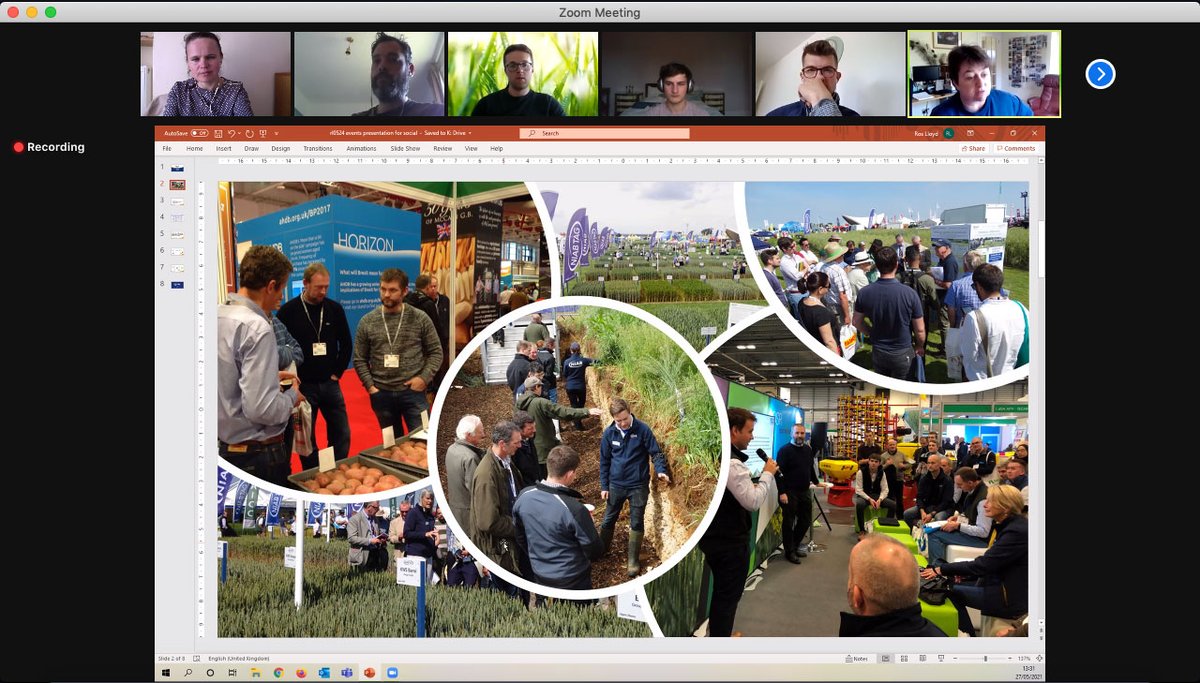The height and width of the screenshot is (683, 1200).
Task: Click the Windows taskbar search icon
Action: point(188,673)
